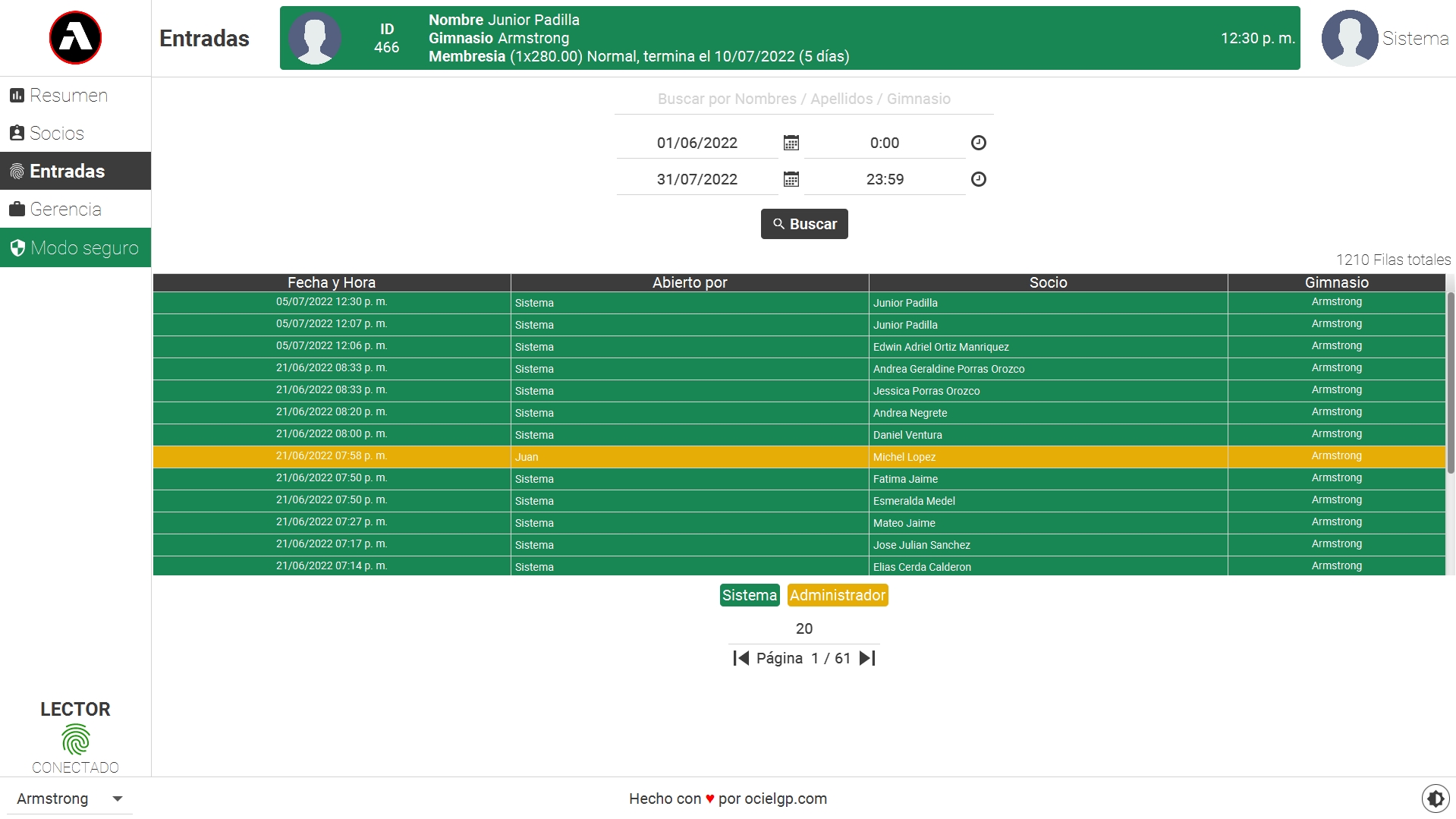This screenshot has height=819, width=1456.
Task: Click the Gerencia briefcase icon
Action: (17, 209)
